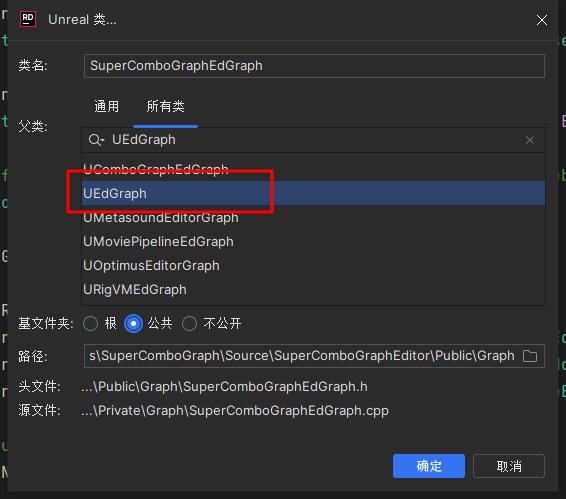Switch to the 通用 tab

[106, 107]
